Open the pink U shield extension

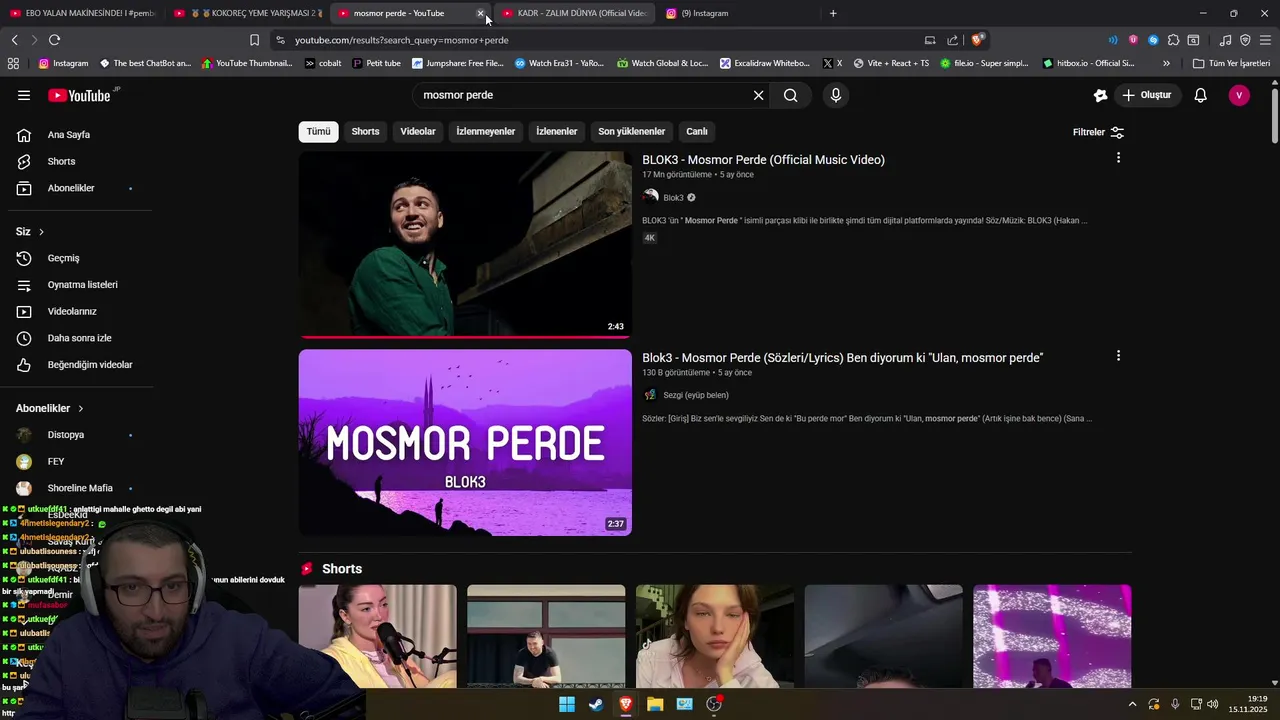[x=1133, y=40]
